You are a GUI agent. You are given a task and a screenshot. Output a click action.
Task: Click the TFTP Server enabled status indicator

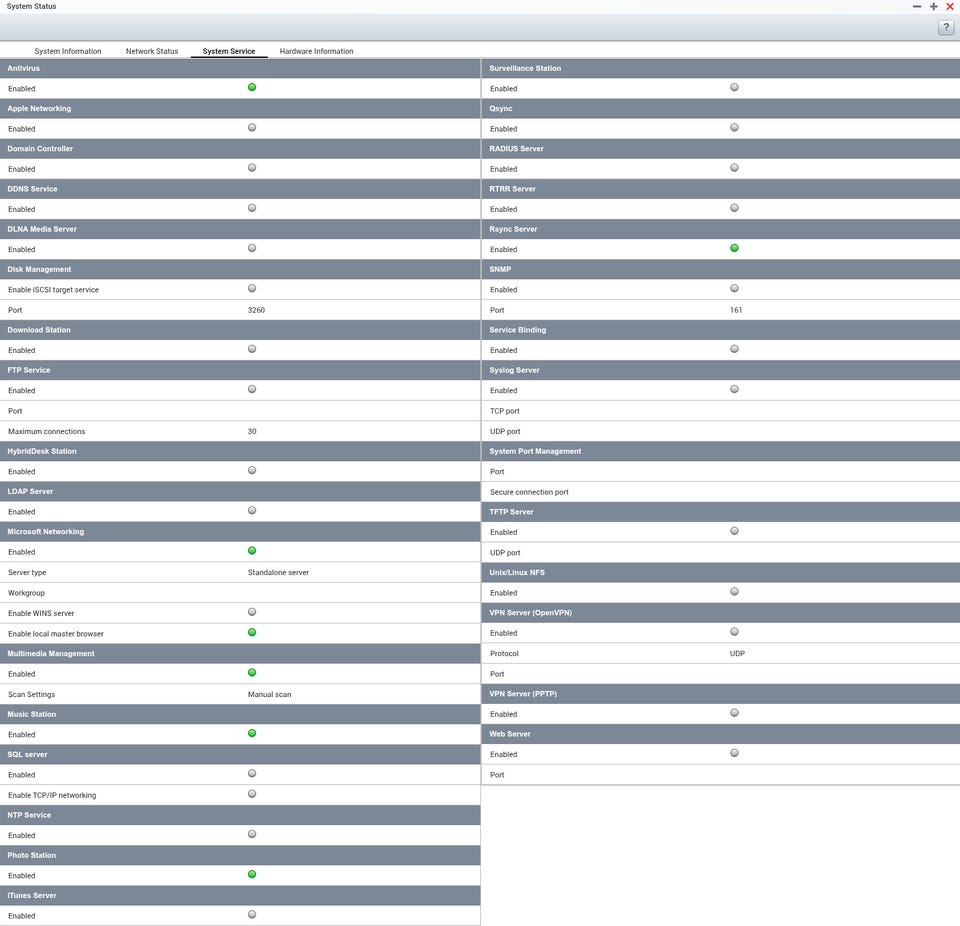pyautogui.click(x=734, y=531)
